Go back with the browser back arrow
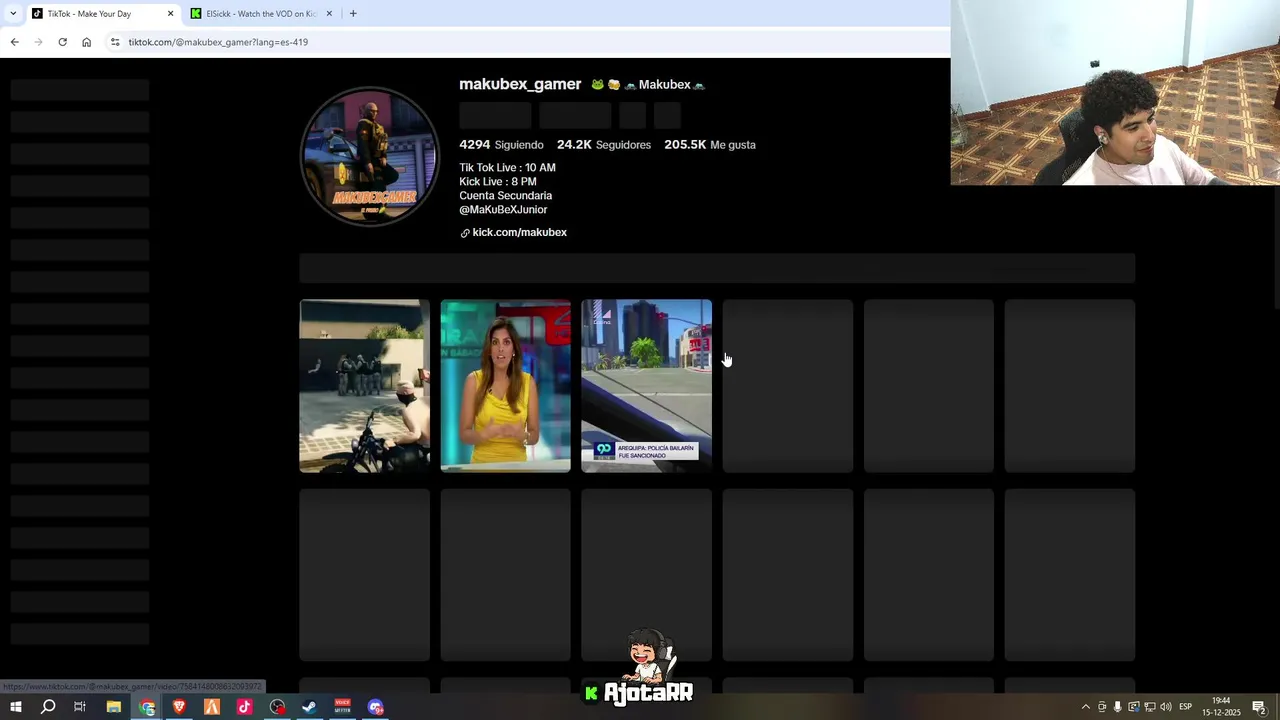The height and width of the screenshot is (720, 1280). click(x=14, y=42)
